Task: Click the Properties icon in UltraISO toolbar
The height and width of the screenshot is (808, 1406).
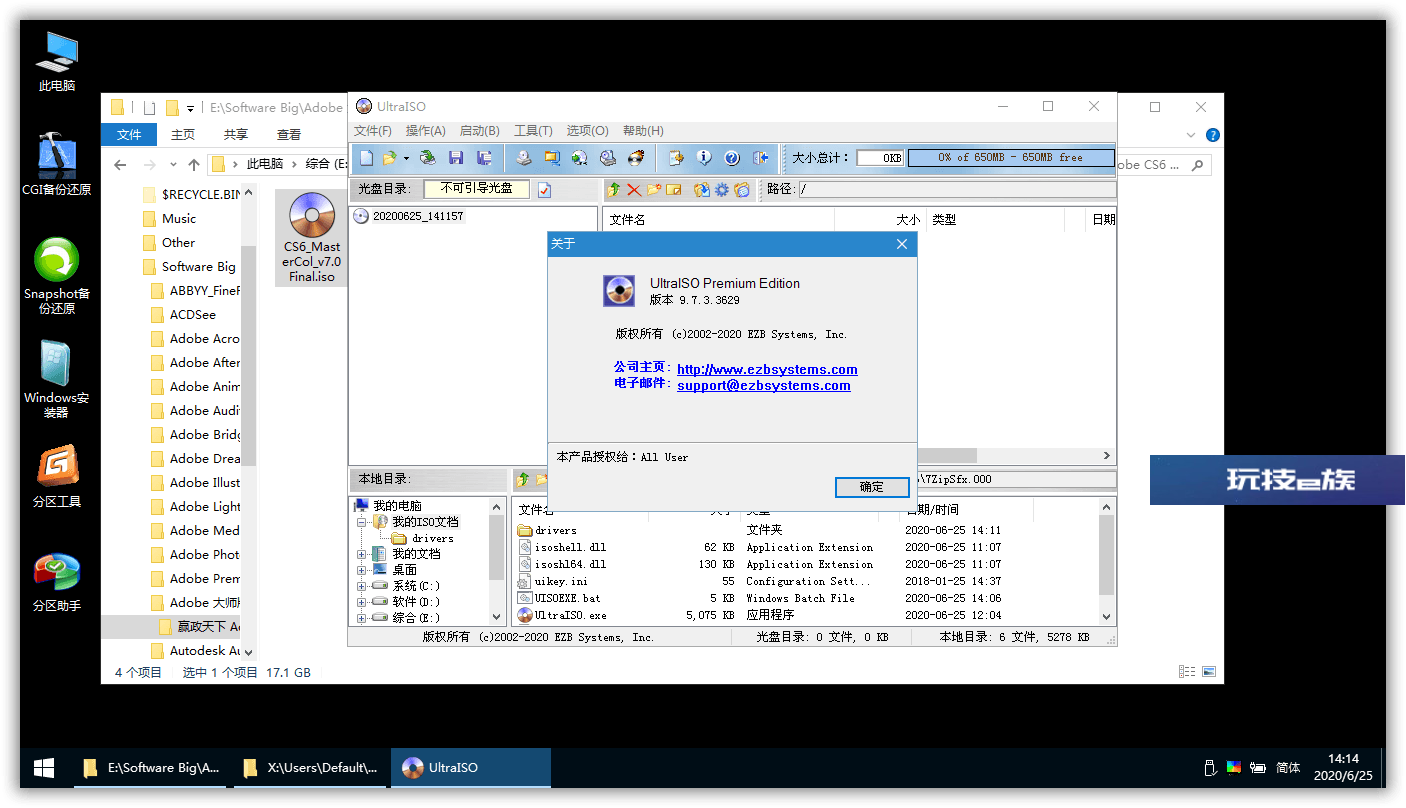Action: click(x=676, y=157)
